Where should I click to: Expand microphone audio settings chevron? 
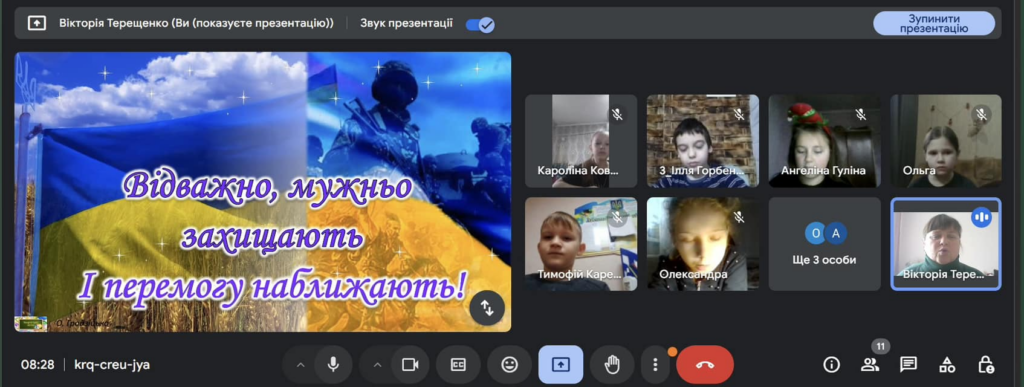[300, 364]
